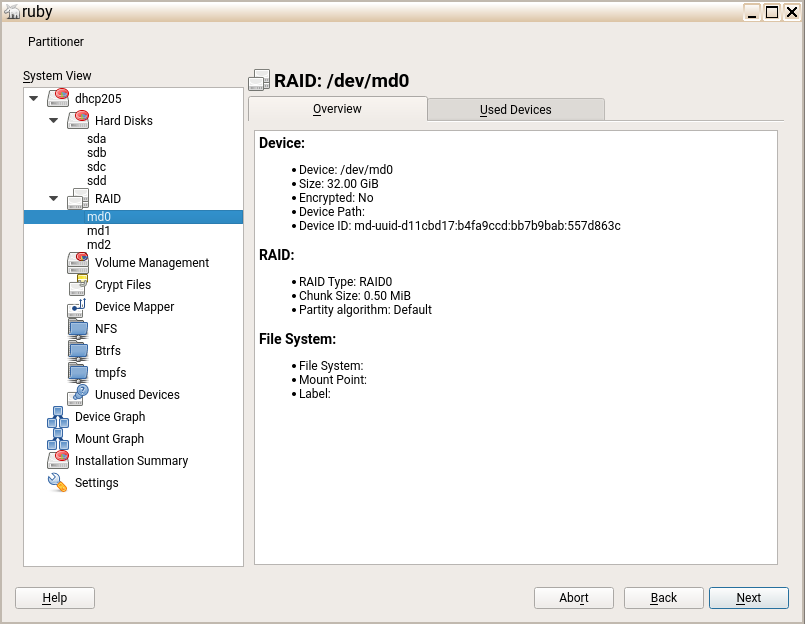Select the NFS monitor icon
The height and width of the screenshot is (624, 805).
coord(78,329)
